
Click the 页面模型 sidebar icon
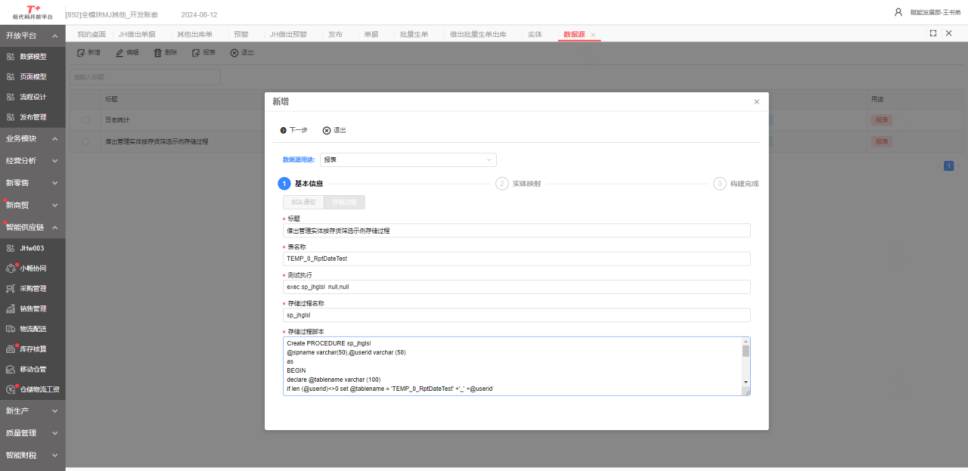coord(10,77)
